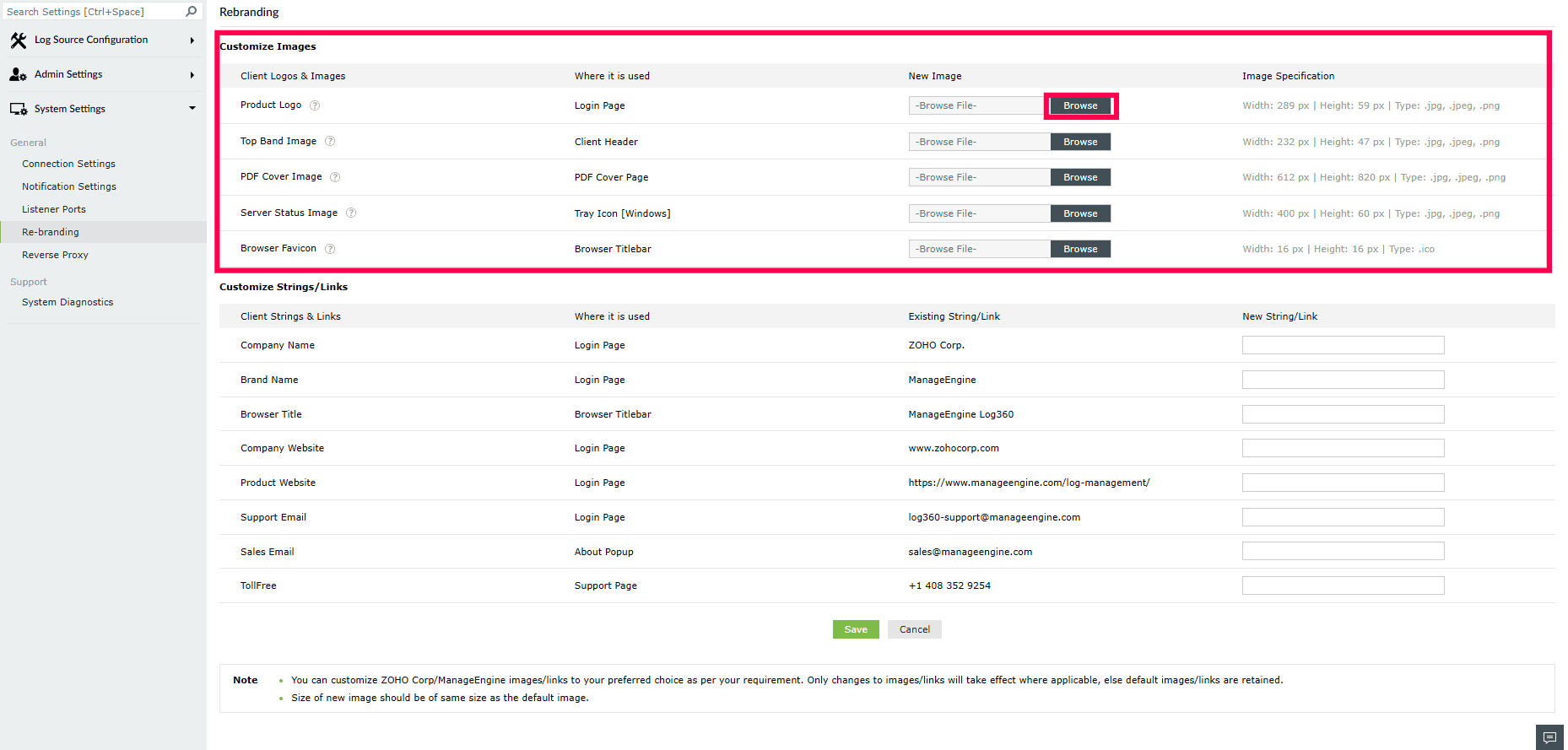1568x750 pixels.
Task: Open help tooltip next to Server Status Image
Action: [x=351, y=213]
